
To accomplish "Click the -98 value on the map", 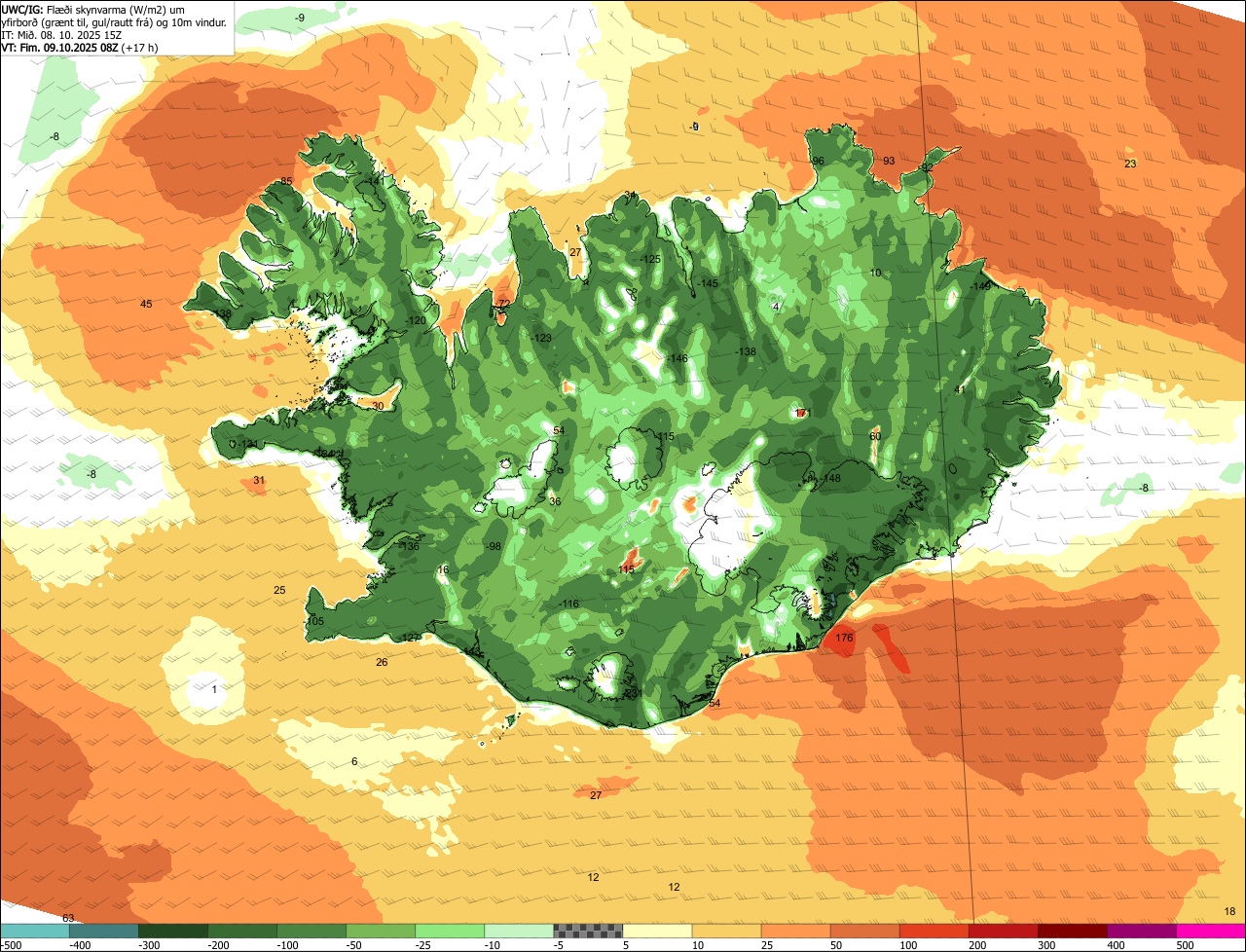I will click(494, 546).
